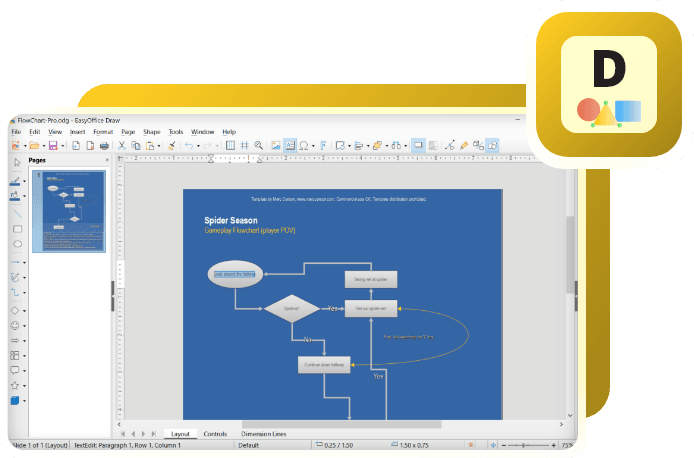Screen dimensions: 694x458
Task: Click the Save icon in the toolbar
Action: click(x=53, y=145)
